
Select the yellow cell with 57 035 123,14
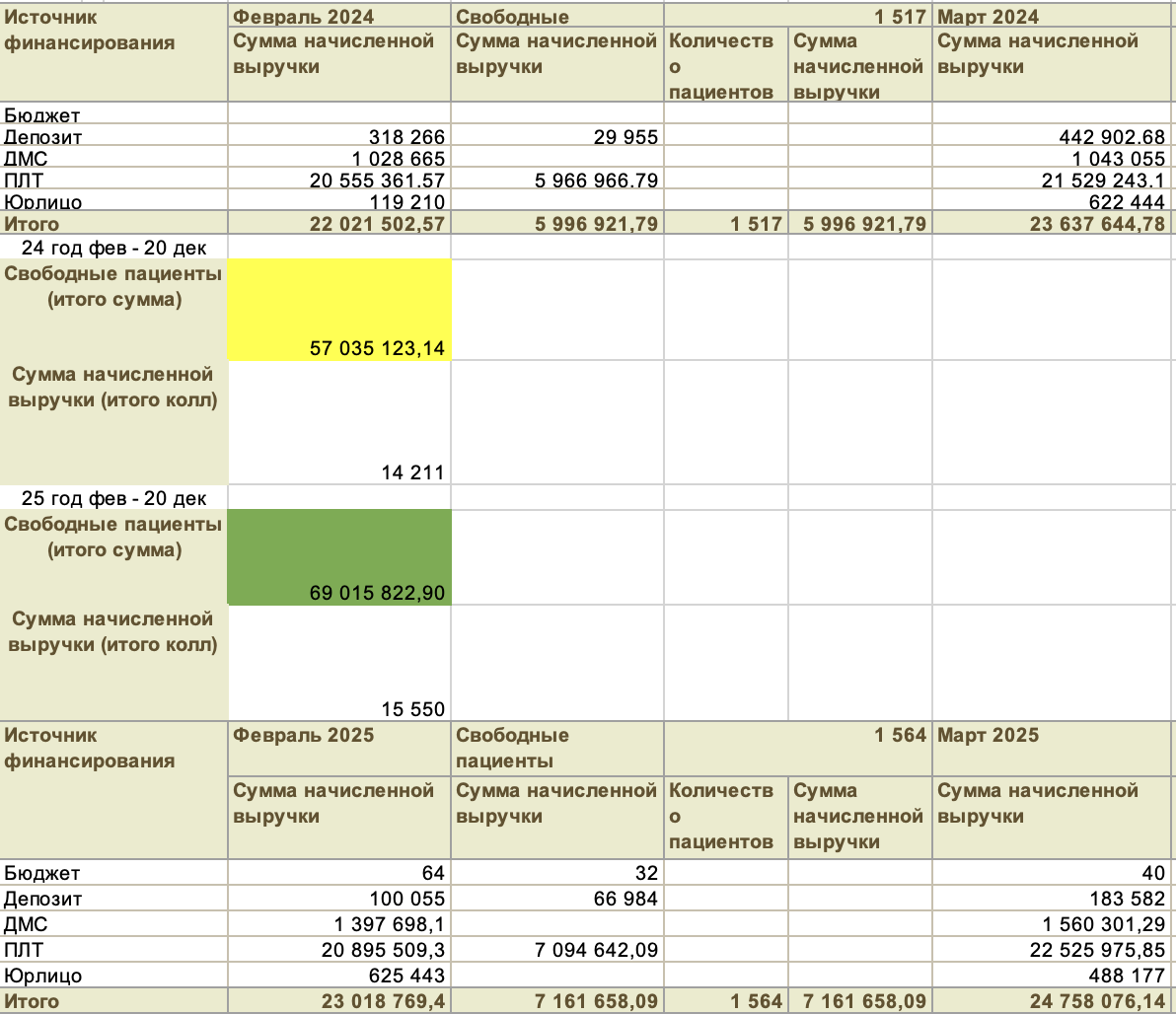(339, 310)
